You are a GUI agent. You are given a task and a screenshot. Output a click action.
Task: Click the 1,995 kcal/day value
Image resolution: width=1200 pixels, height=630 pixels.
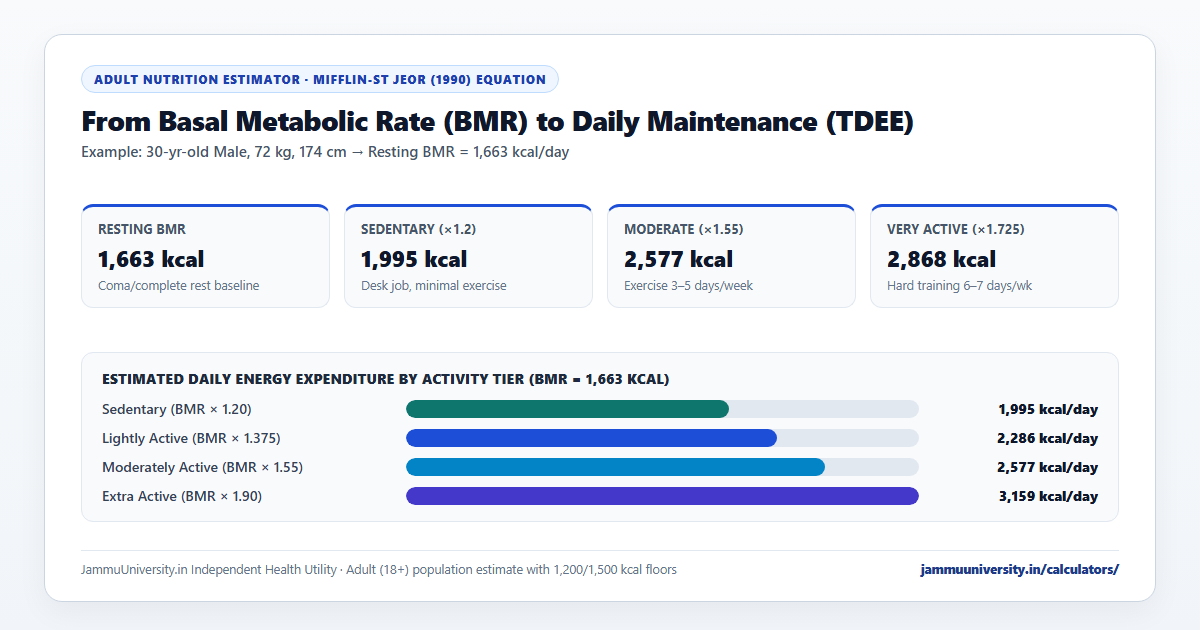click(1048, 409)
